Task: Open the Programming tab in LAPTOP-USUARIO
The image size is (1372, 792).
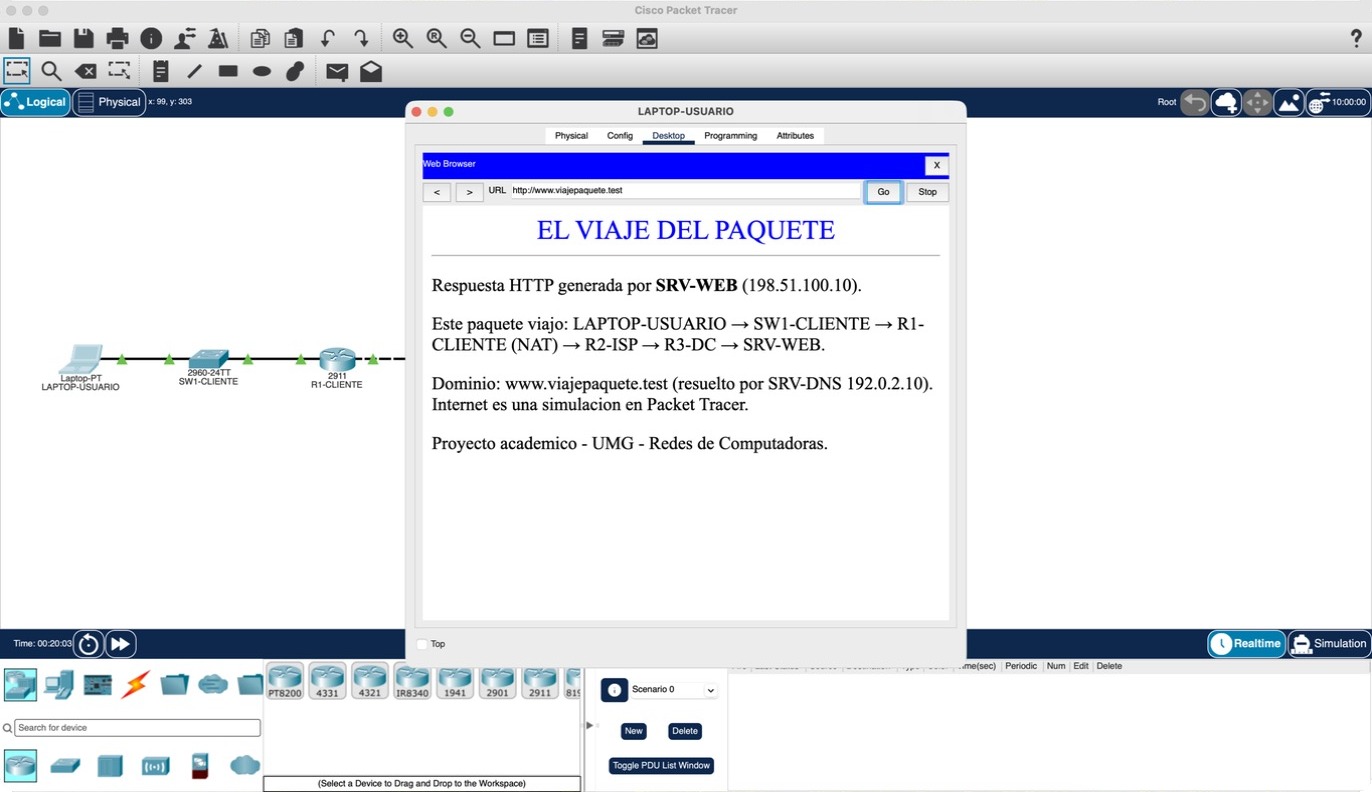Action: click(731, 136)
